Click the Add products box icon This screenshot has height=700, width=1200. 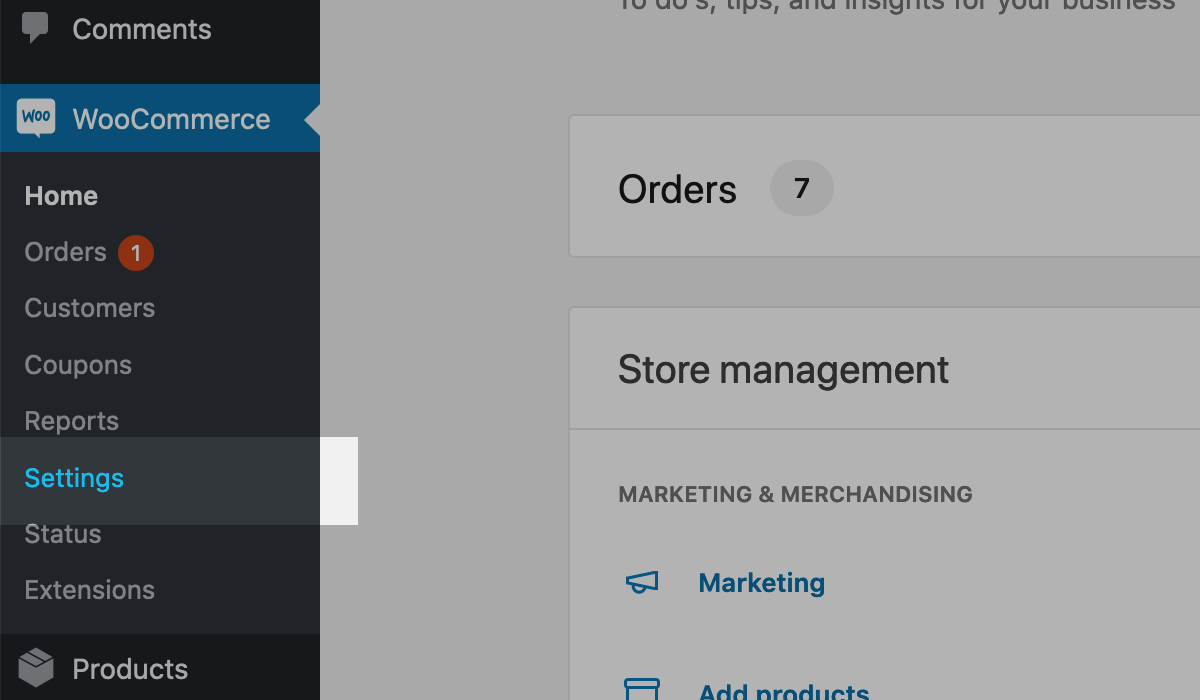[642, 690]
